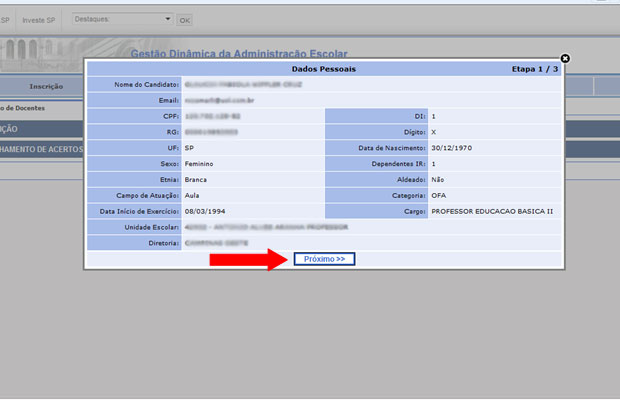
Task: Click the Etnia value Branca
Action: [x=197, y=180]
